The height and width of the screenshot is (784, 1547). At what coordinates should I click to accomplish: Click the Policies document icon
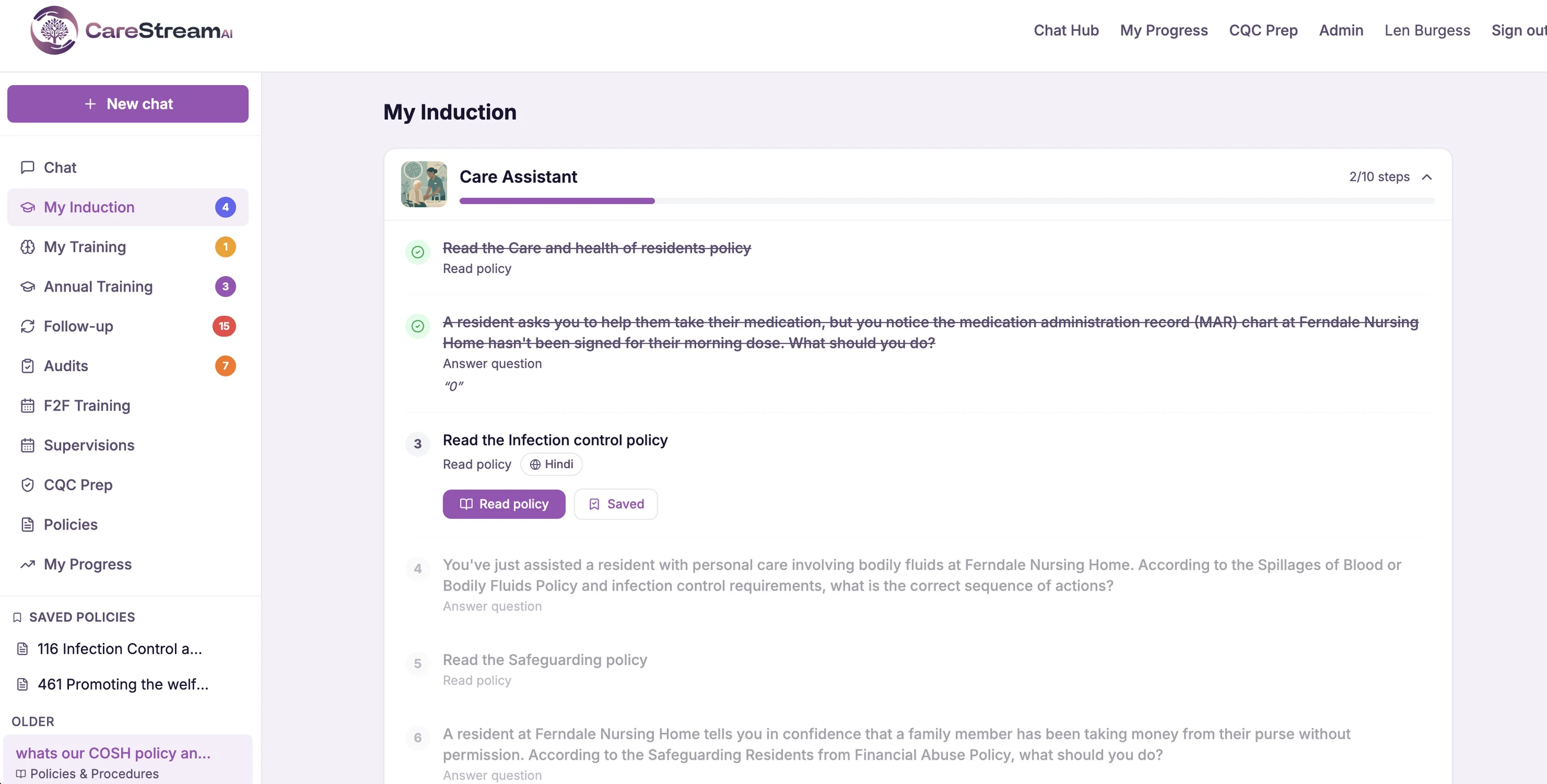point(27,524)
